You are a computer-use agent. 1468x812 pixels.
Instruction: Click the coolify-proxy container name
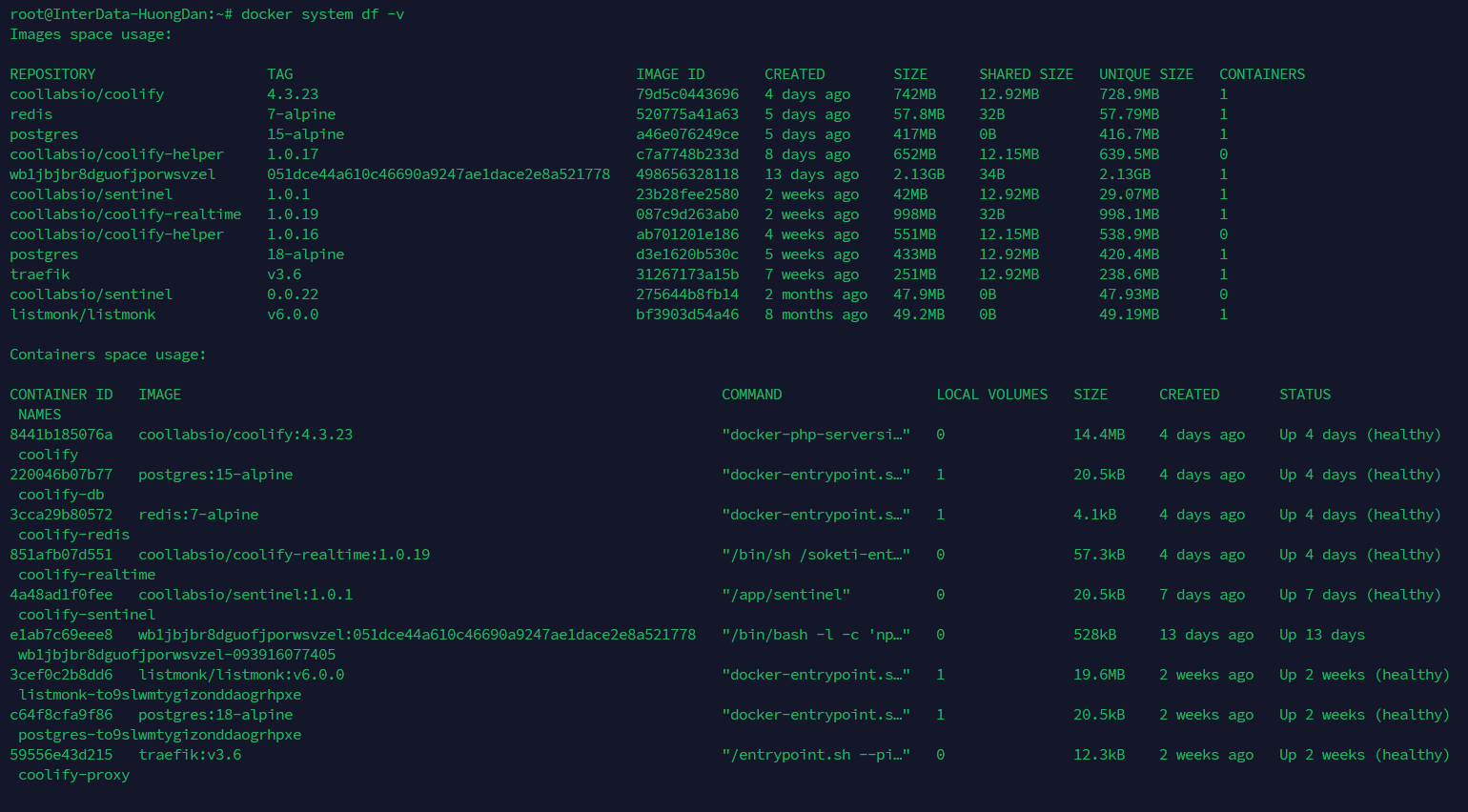pyautogui.click(x=73, y=775)
